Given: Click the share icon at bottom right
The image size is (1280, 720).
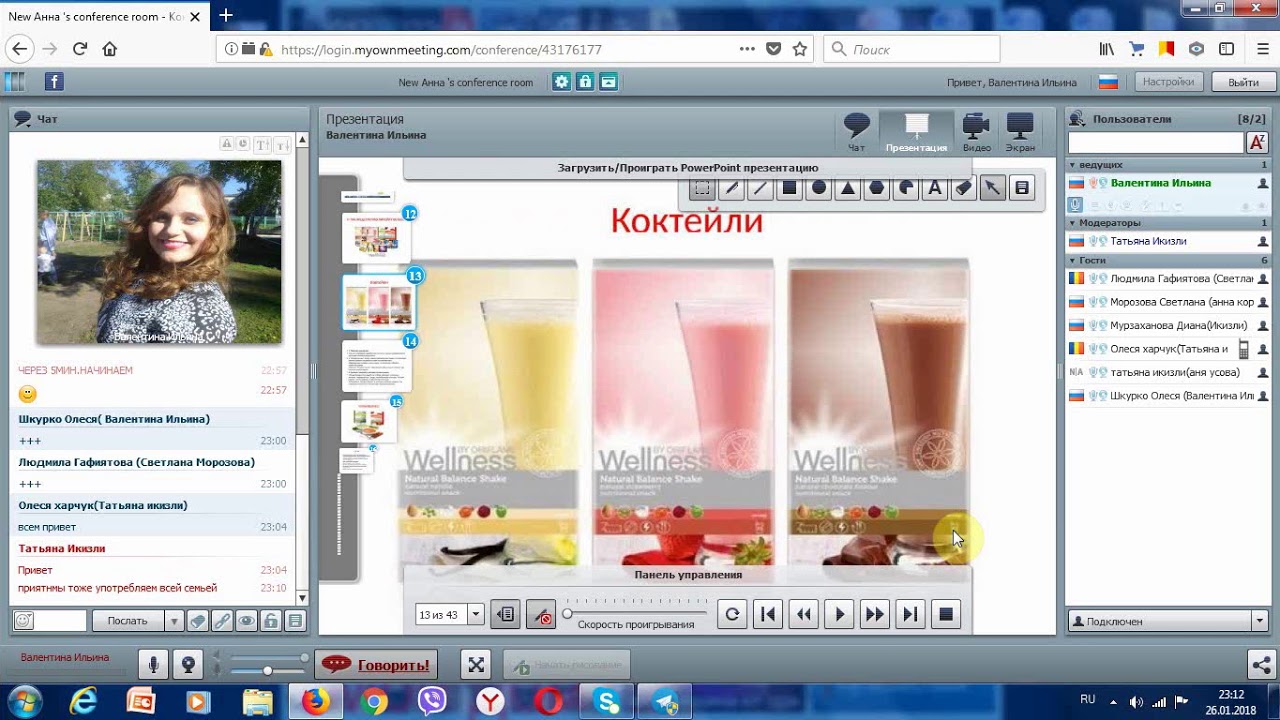Looking at the screenshot, I should click(1261, 664).
